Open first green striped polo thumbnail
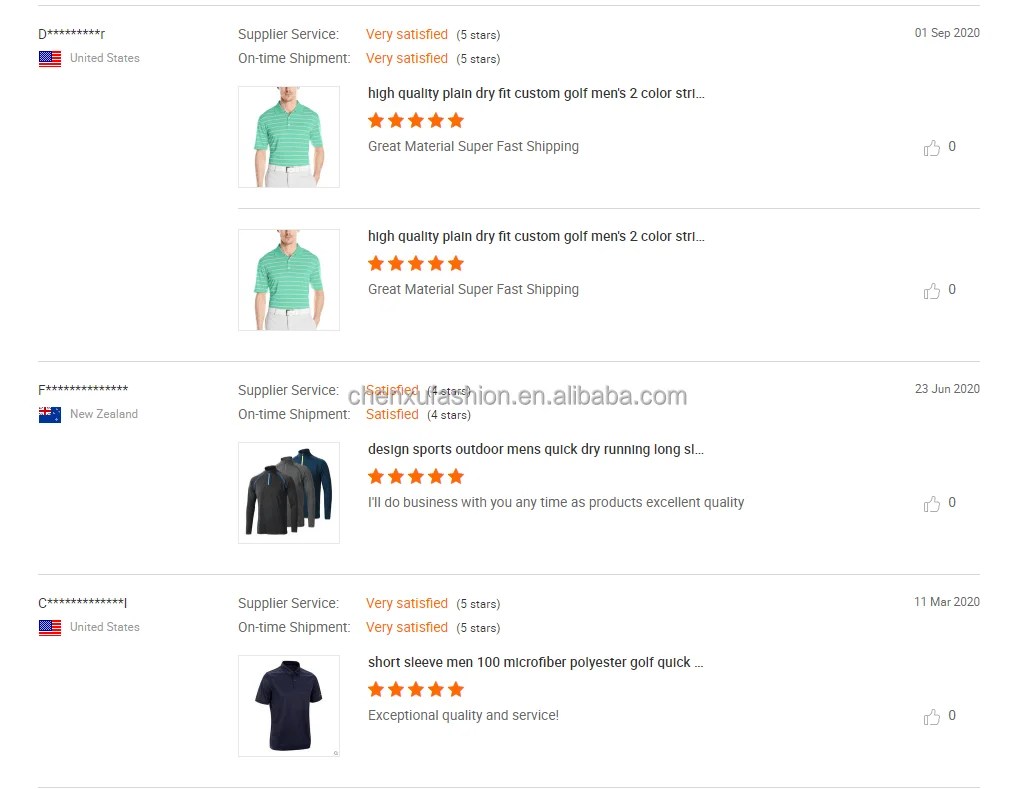The width and height of the screenshot is (1033, 789). (x=289, y=137)
